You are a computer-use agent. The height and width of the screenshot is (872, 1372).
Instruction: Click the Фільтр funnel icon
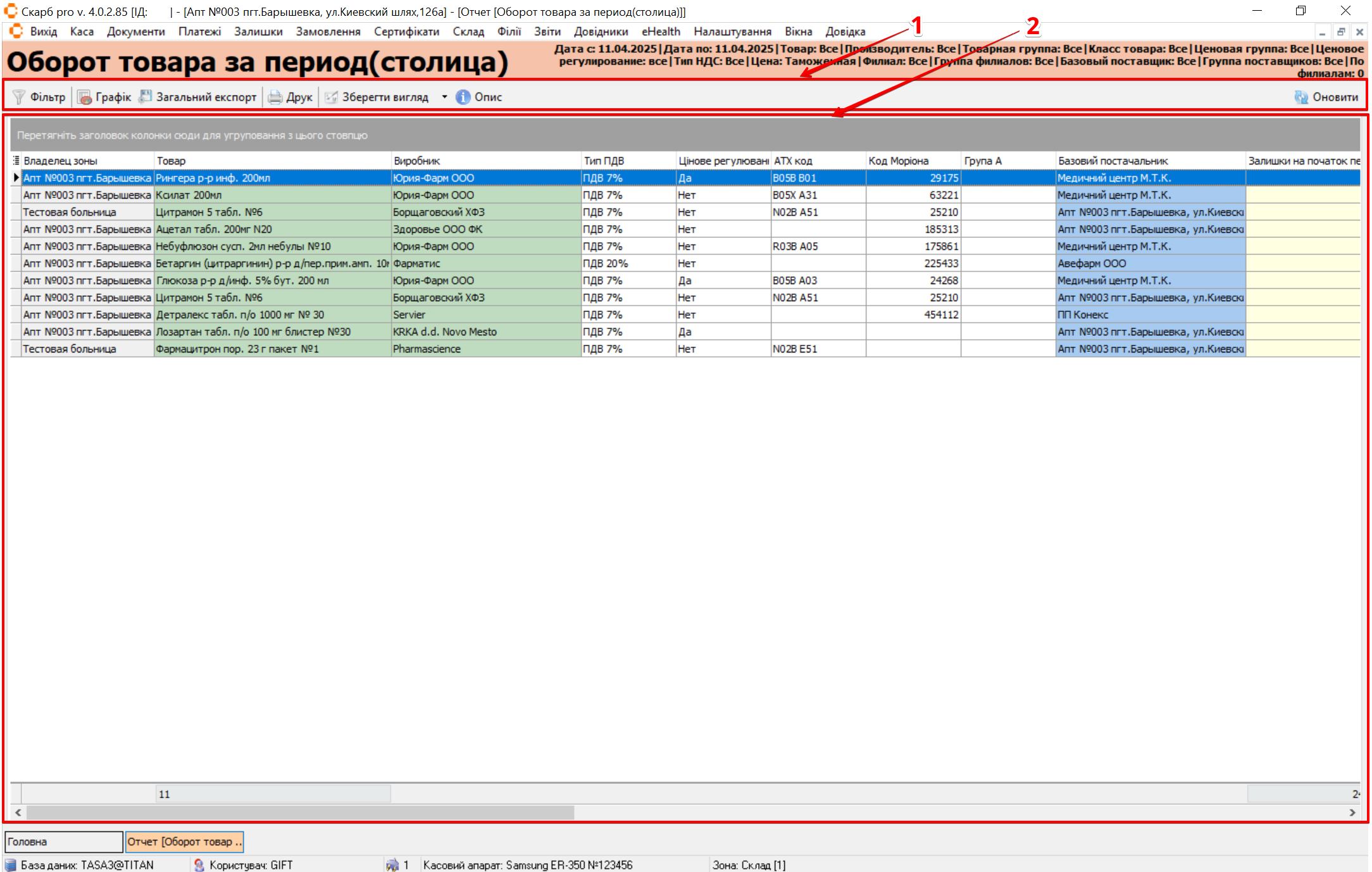coord(19,97)
